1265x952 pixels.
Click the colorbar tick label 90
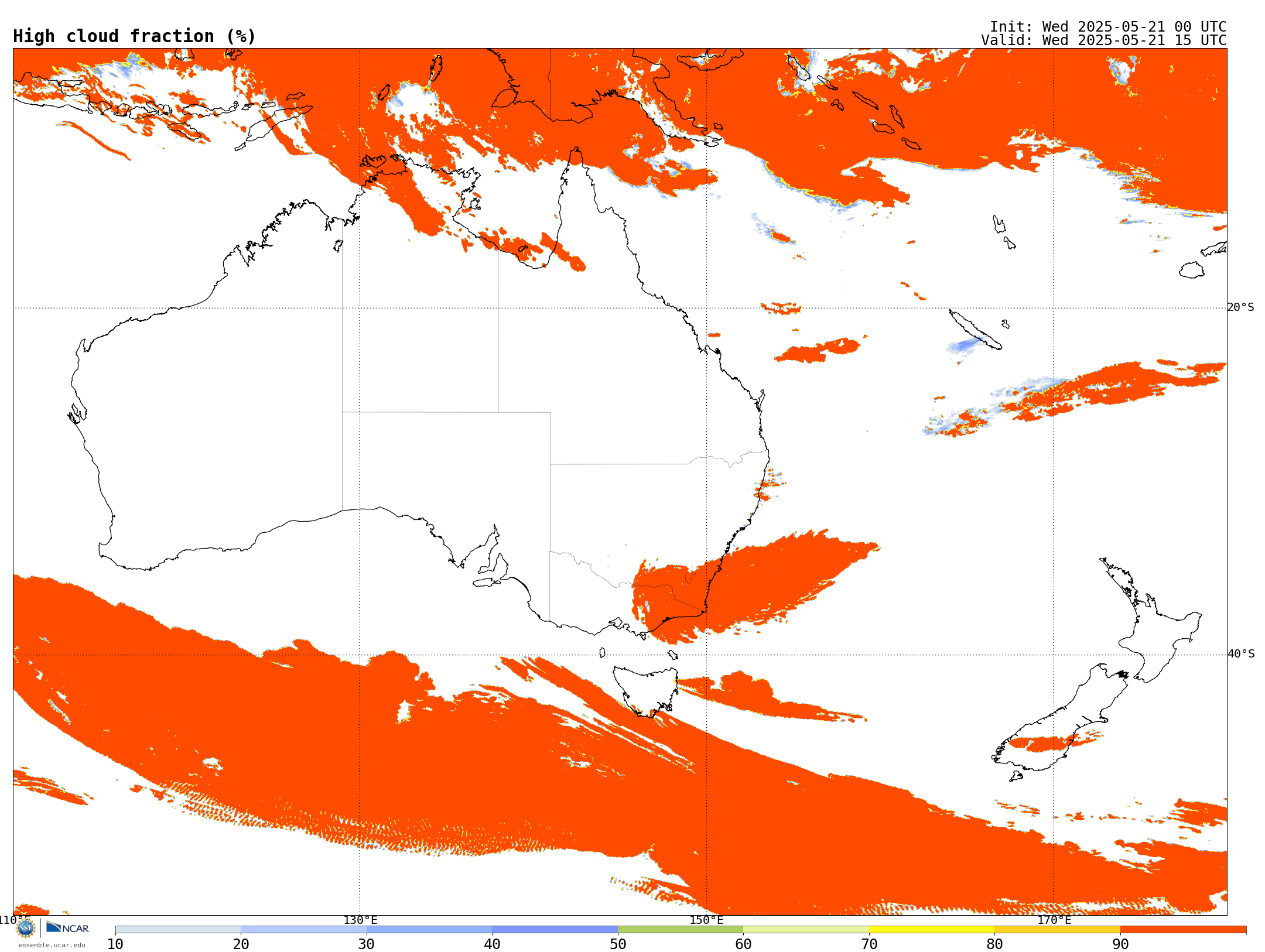pyautogui.click(x=1120, y=944)
